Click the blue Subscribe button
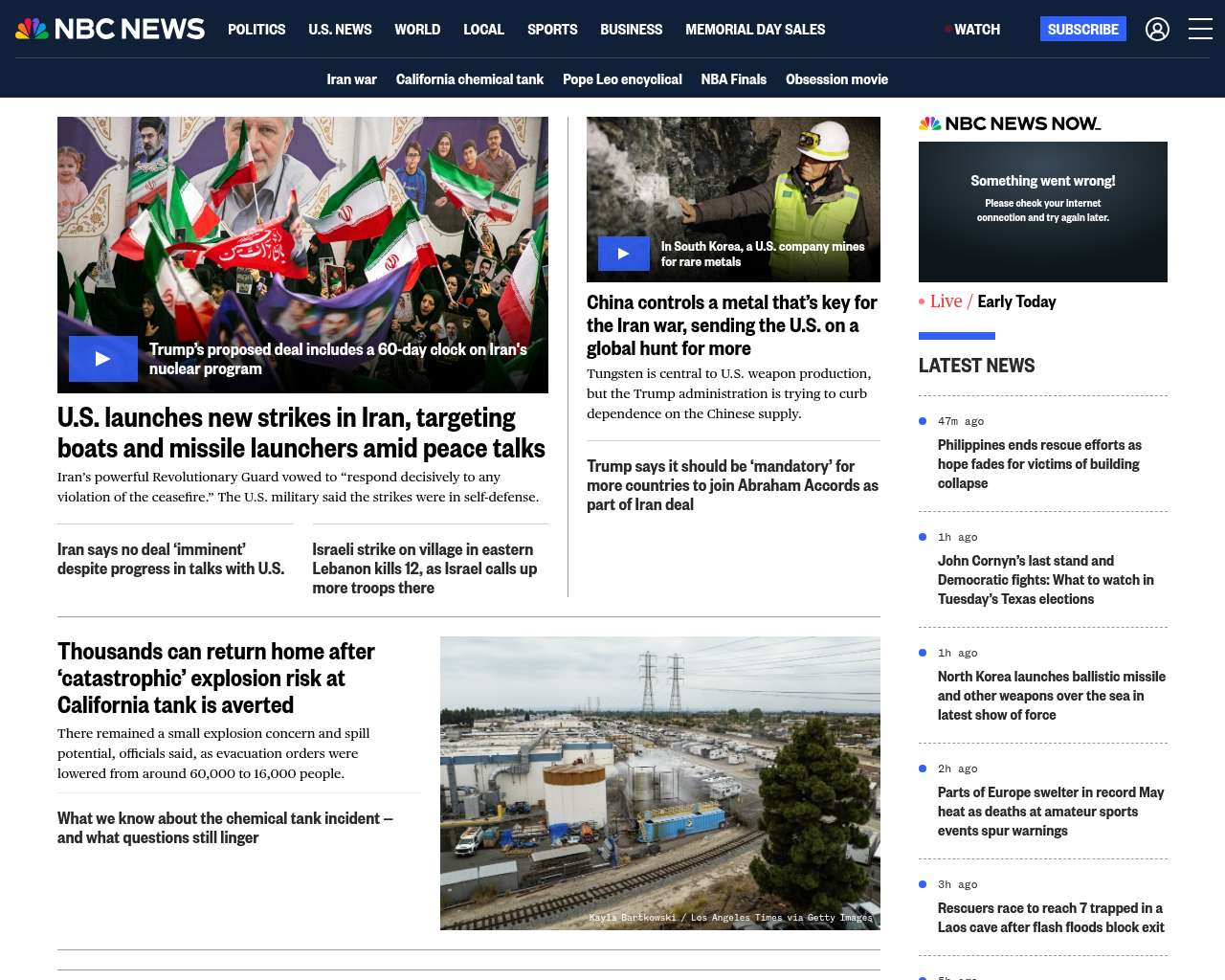Image resolution: width=1225 pixels, height=980 pixels. (1082, 30)
